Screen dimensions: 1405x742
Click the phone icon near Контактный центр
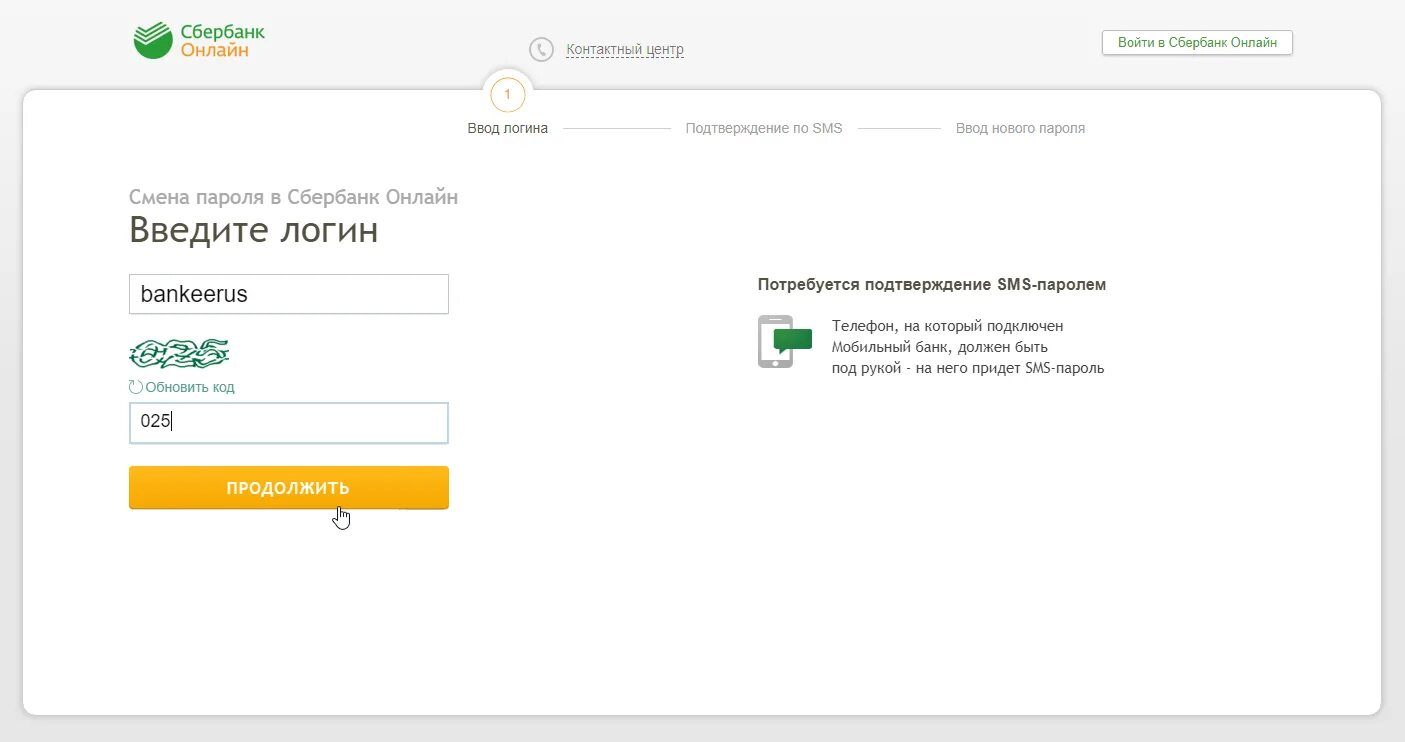click(541, 50)
